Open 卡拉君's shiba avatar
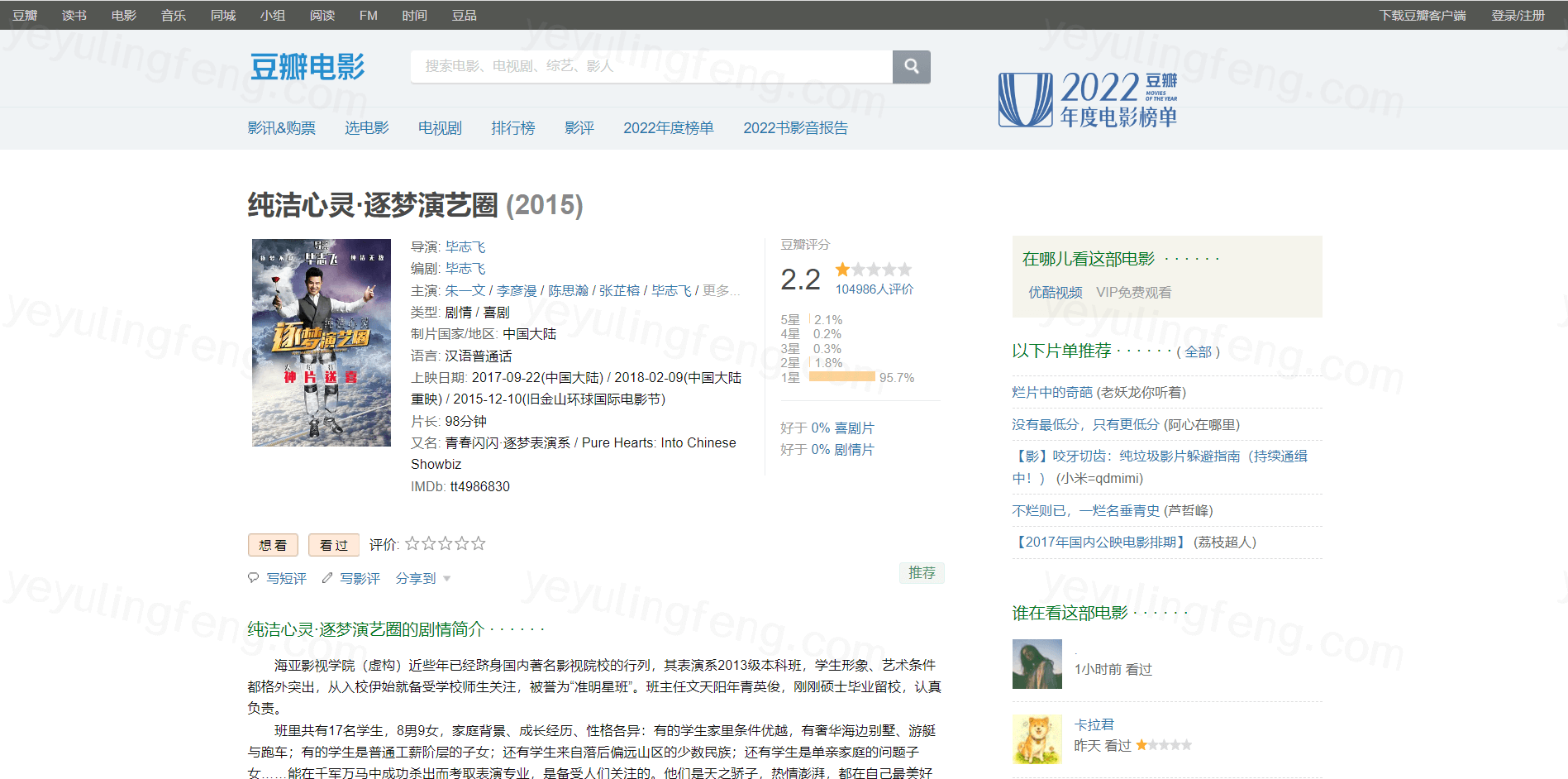 point(1037,739)
